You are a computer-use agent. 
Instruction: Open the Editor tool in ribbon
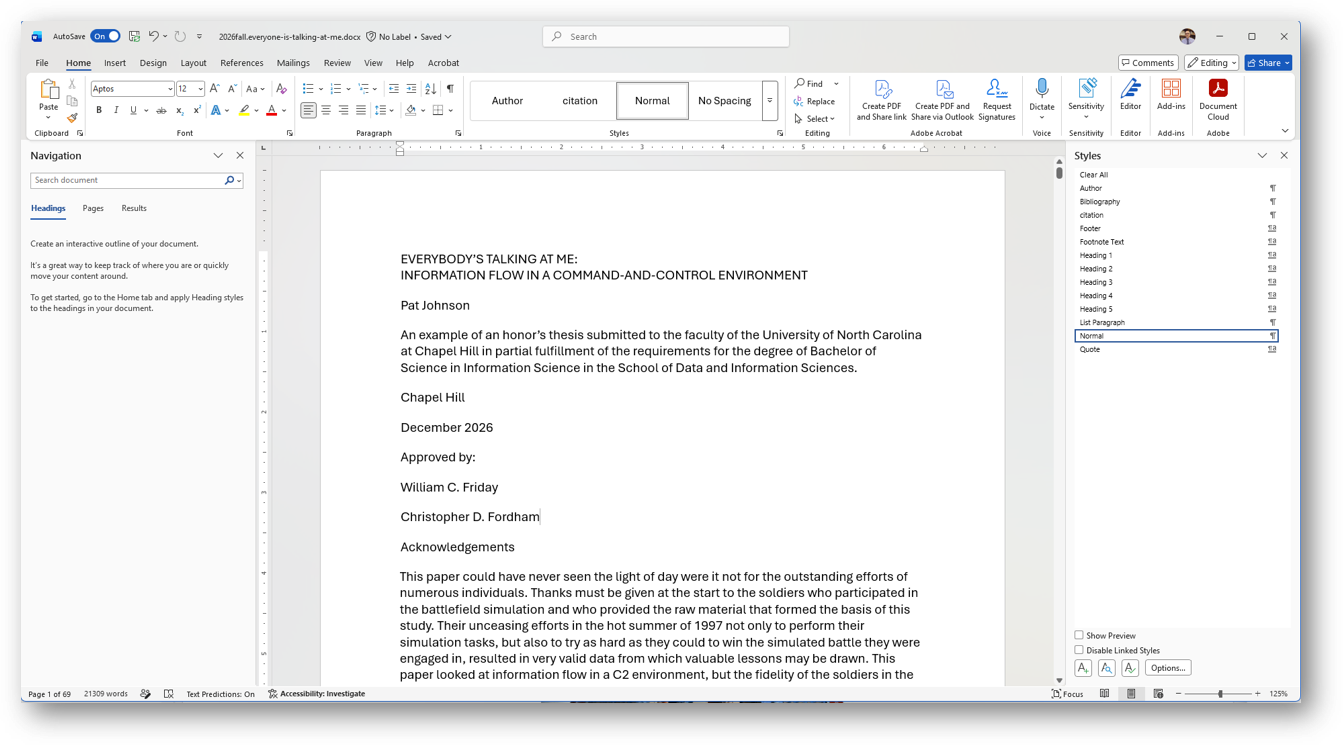1130,96
